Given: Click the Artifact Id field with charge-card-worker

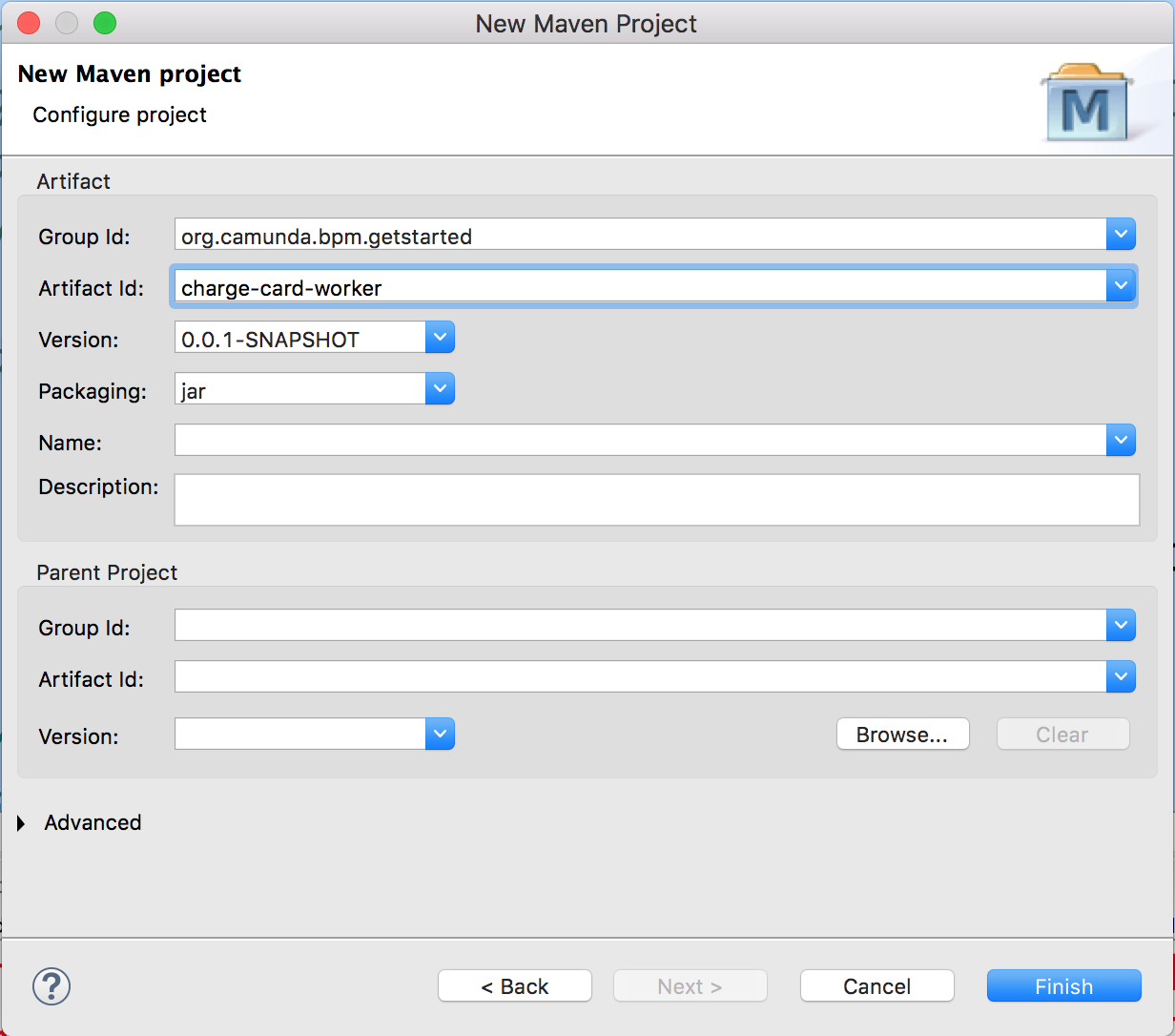Looking at the screenshot, I should (x=639, y=287).
